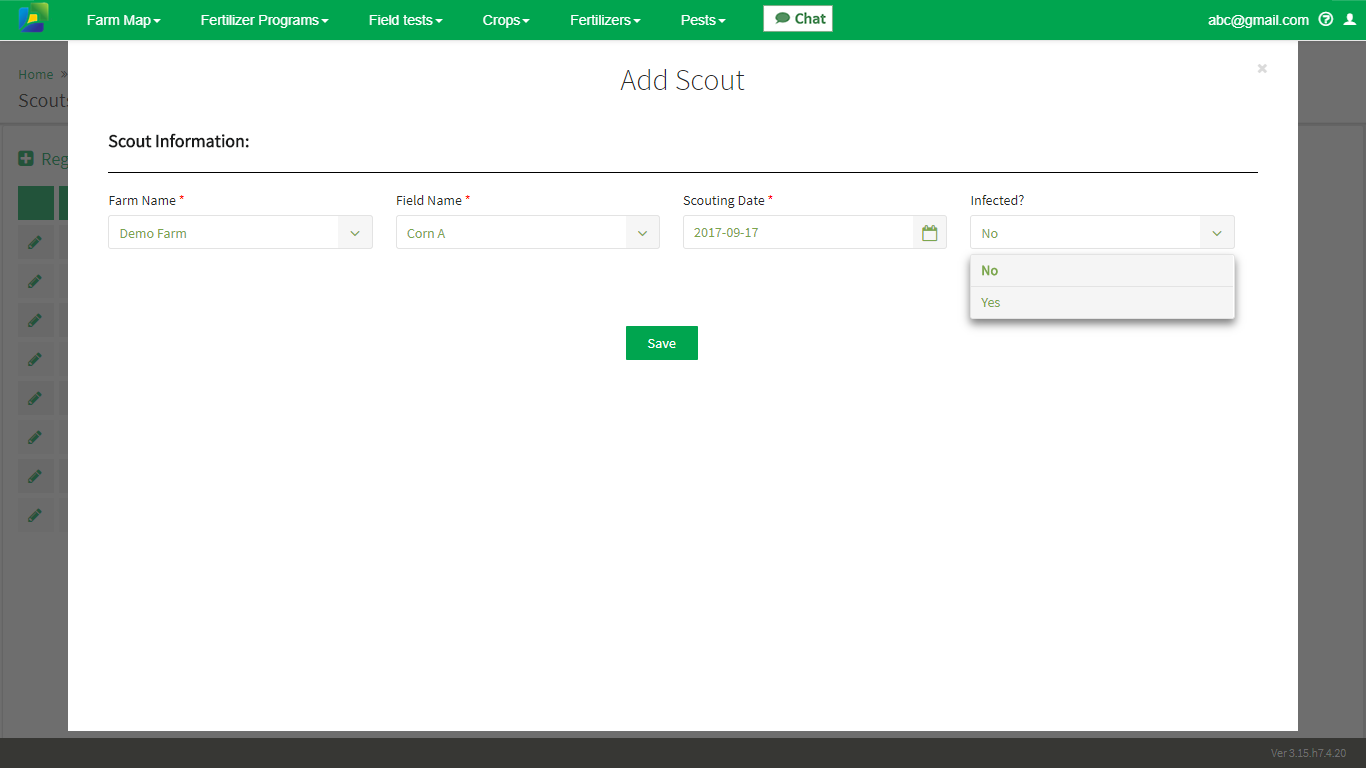Click the 'Scouting Date' label

coord(724,201)
